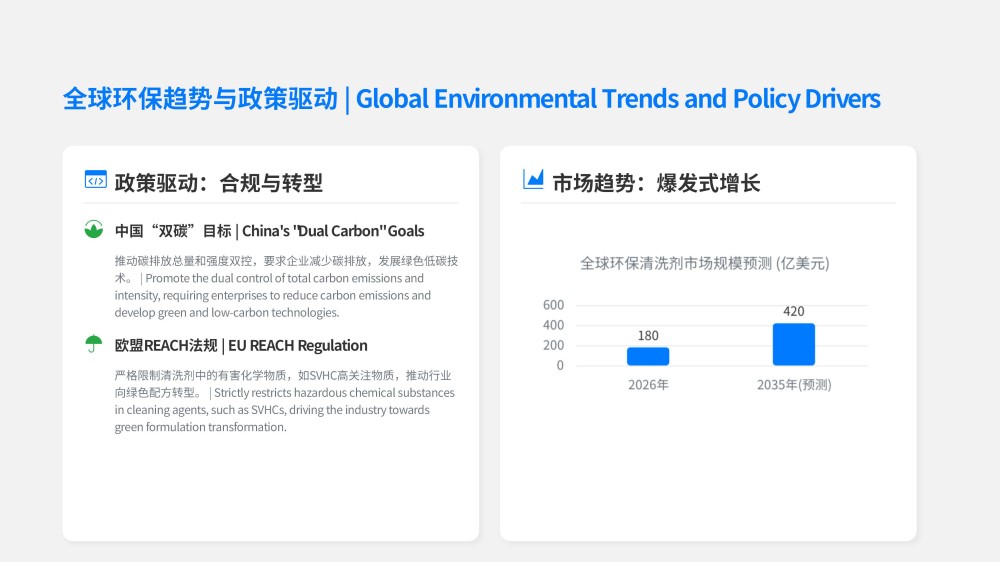Image resolution: width=1000 pixels, height=562 pixels.
Task: Click the 180 data label above bar
Action: [648, 336]
